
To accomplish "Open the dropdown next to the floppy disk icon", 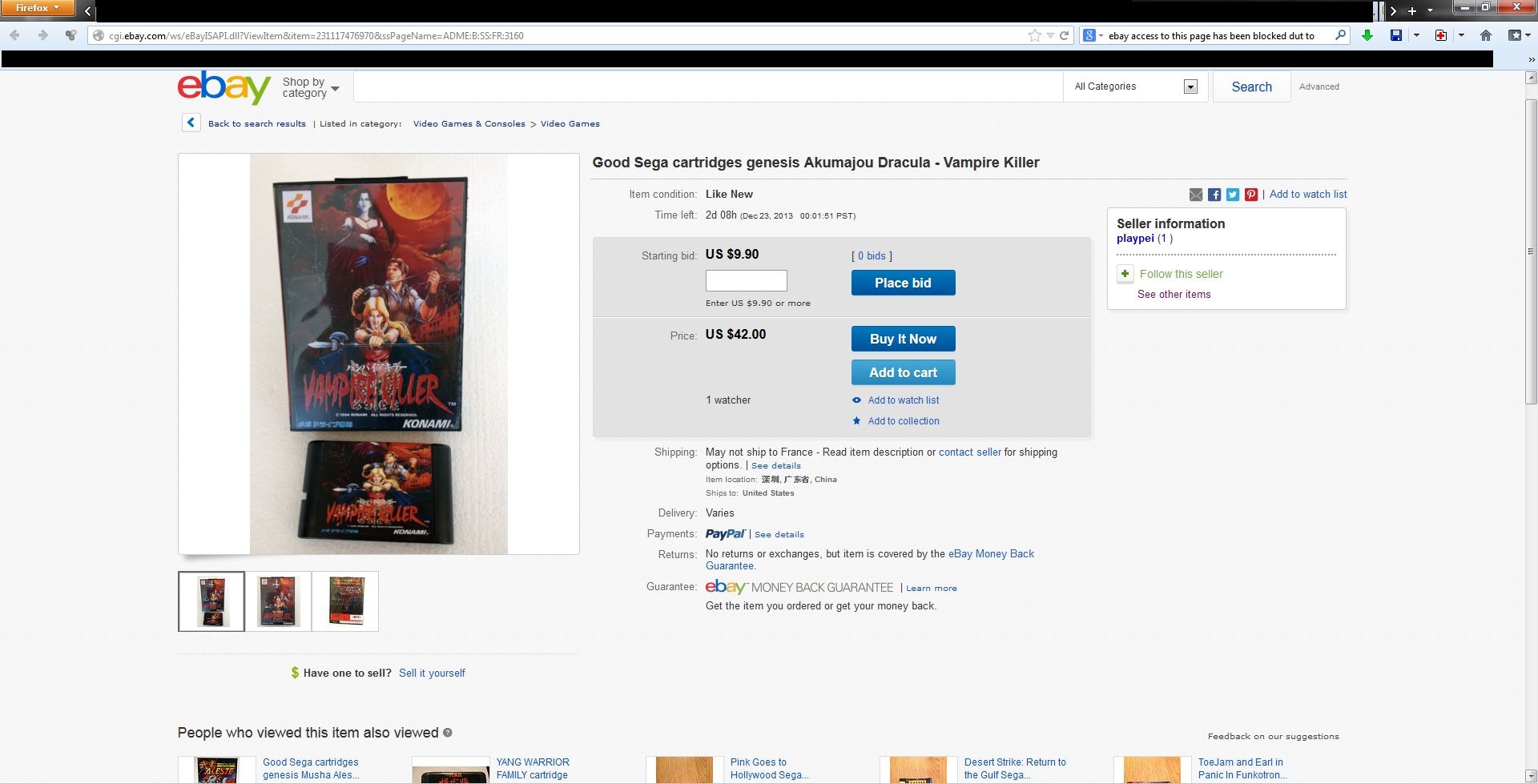I will pyautogui.click(x=1416, y=35).
